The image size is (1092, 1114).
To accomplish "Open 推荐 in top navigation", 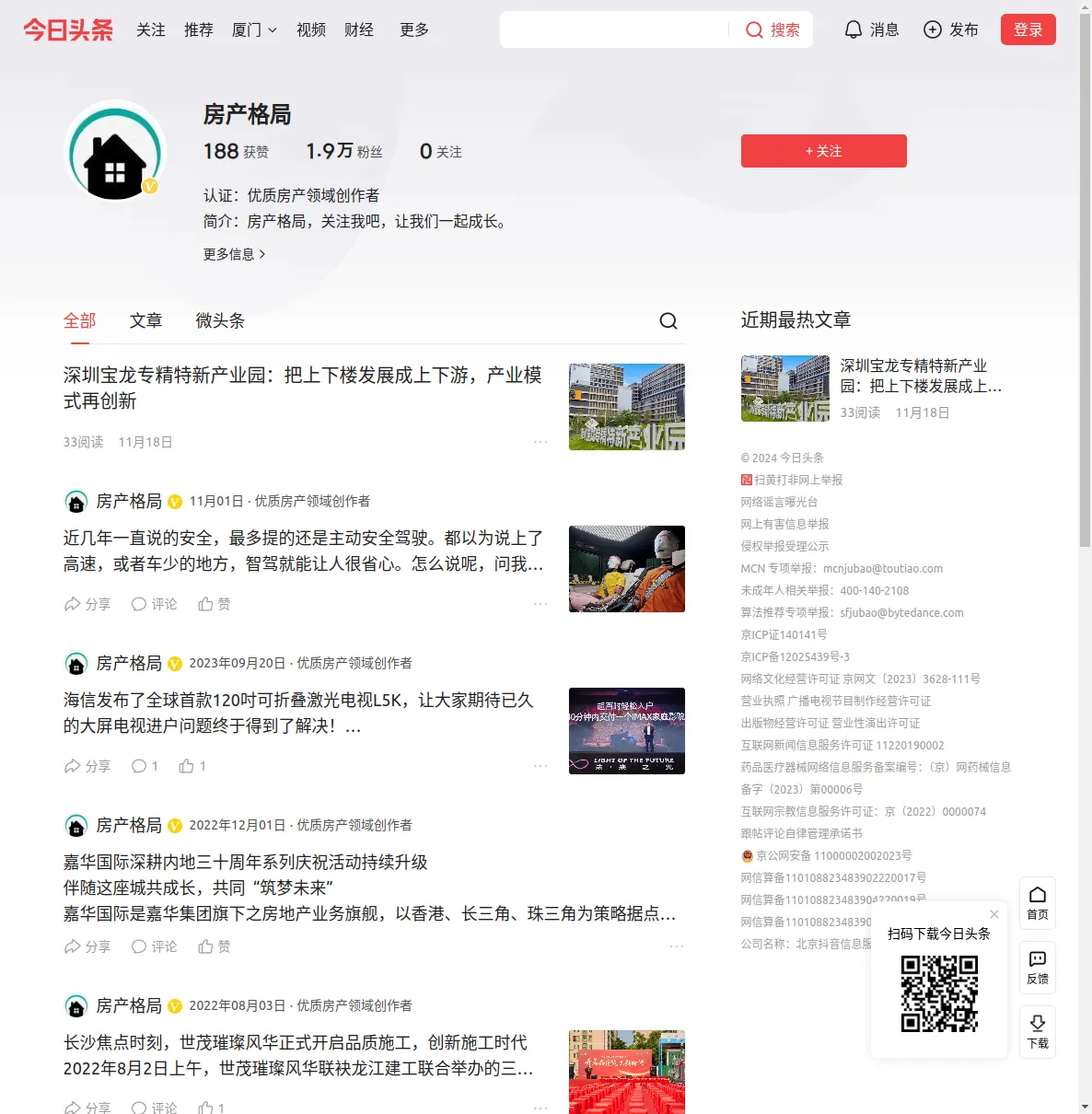I will (199, 29).
